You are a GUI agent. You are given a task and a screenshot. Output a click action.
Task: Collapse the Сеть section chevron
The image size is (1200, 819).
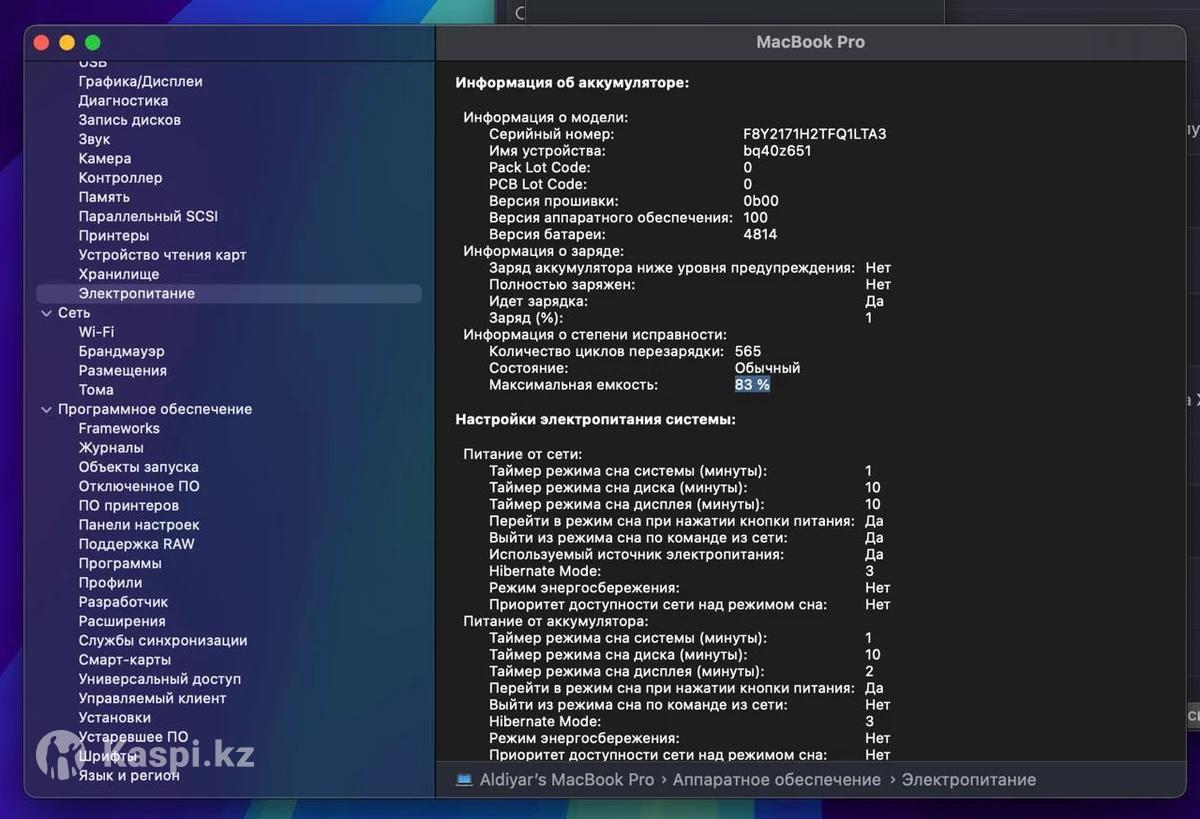(46, 313)
